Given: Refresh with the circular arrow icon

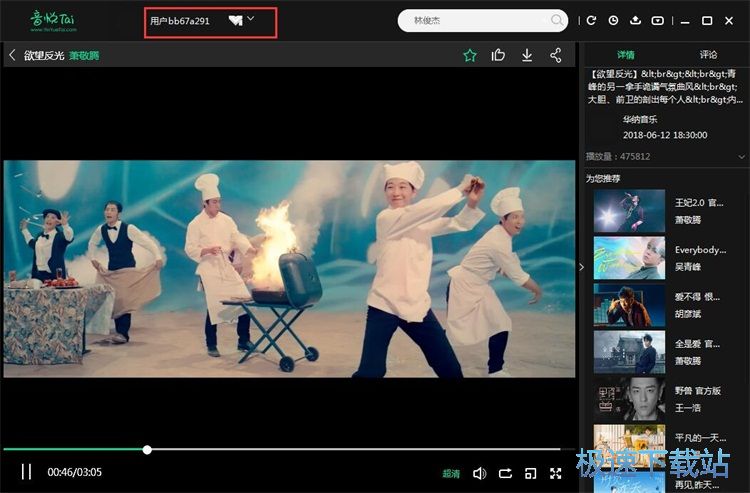Looking at the screenshot, I should coord(591,20).
